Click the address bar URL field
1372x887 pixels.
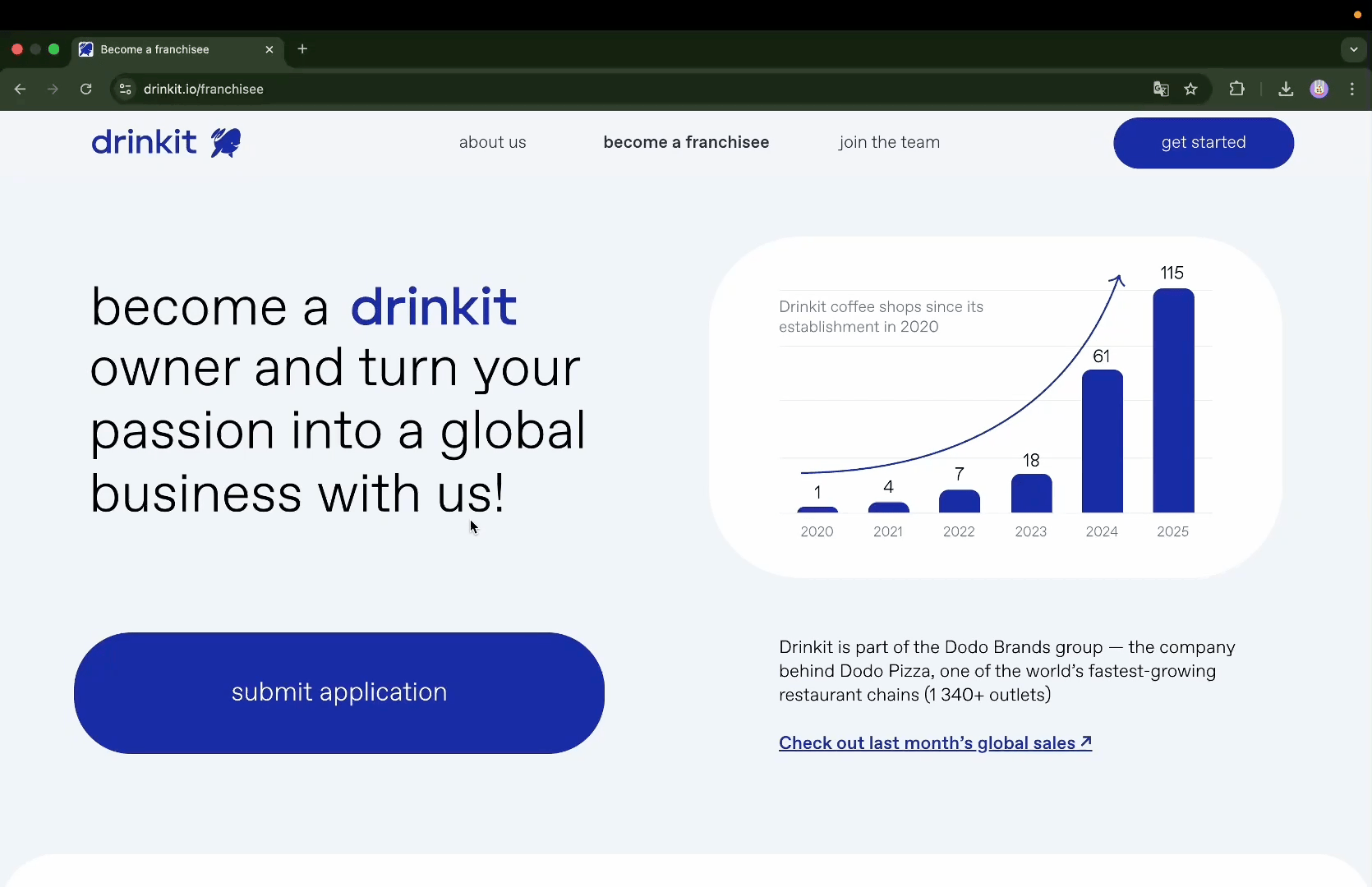575,90
